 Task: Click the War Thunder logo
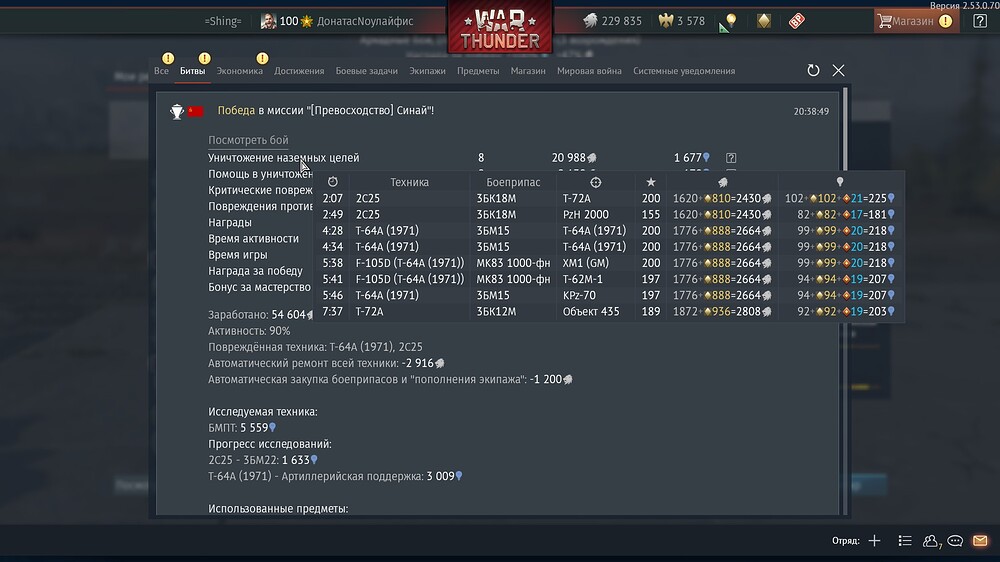point(500,27)
